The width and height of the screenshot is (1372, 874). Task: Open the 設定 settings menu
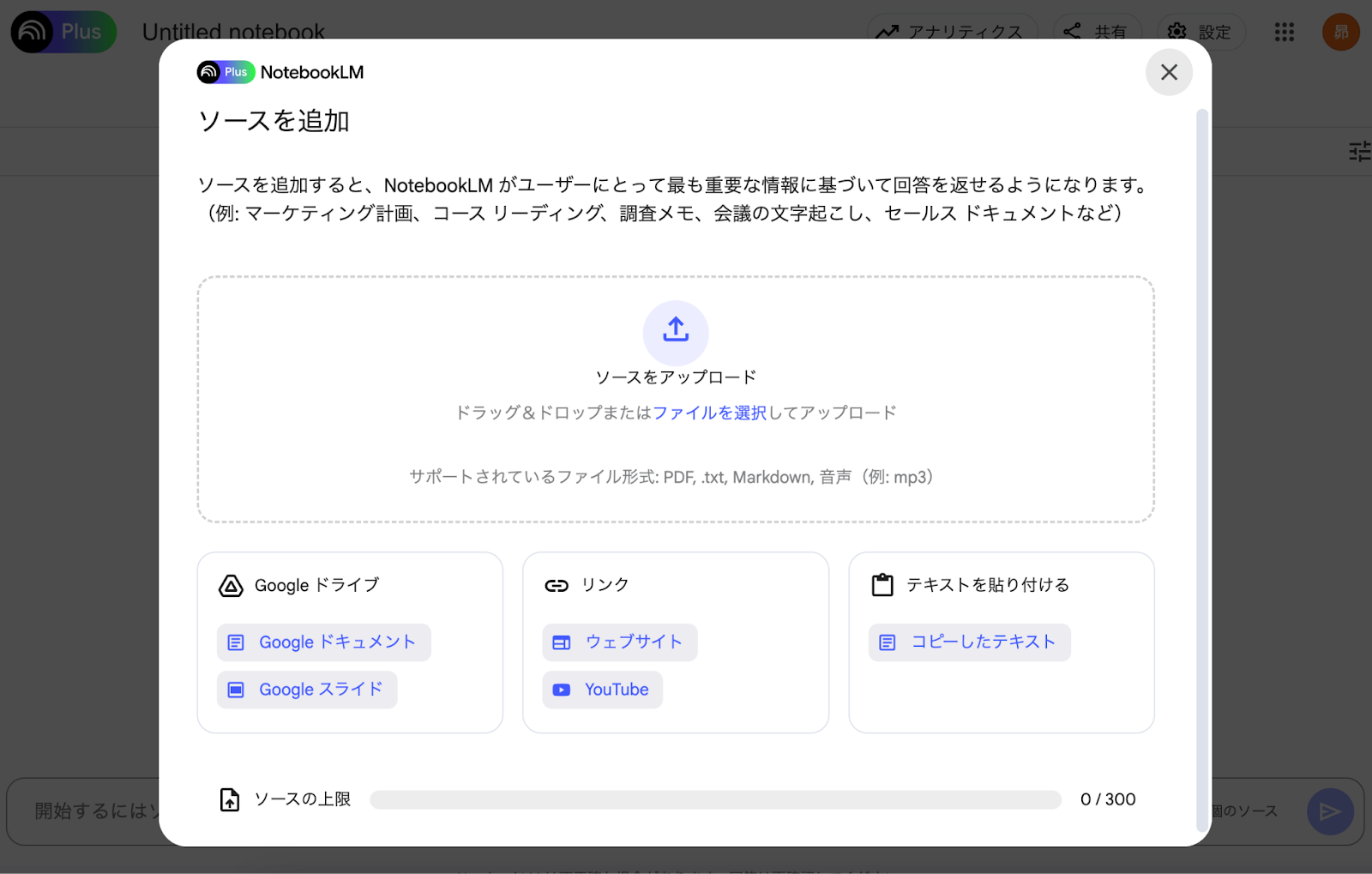pyautogui.click(x=1200, y=33)
